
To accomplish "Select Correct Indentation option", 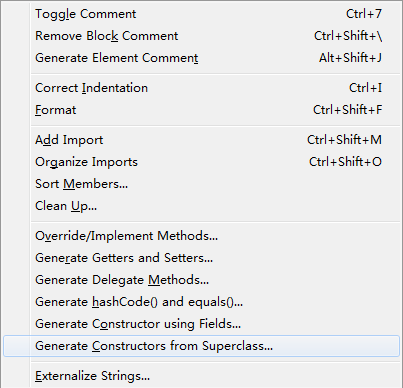I will (201, 88).
